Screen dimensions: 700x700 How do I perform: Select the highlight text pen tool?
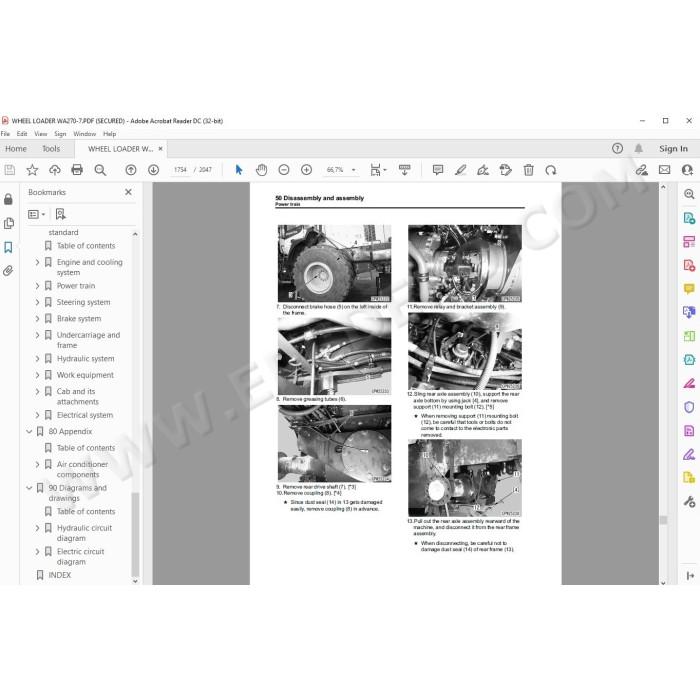tap(460, 170)
